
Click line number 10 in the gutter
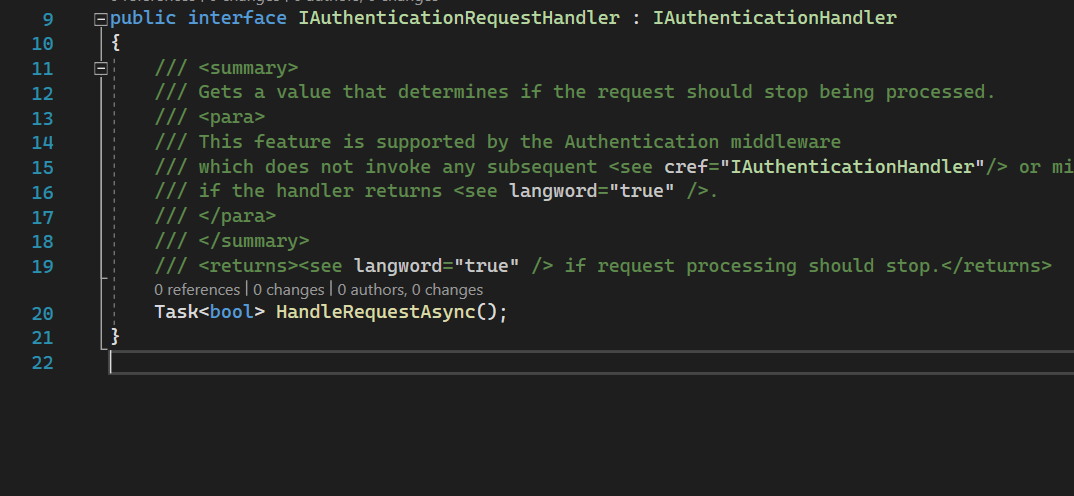tap(42, 44)
